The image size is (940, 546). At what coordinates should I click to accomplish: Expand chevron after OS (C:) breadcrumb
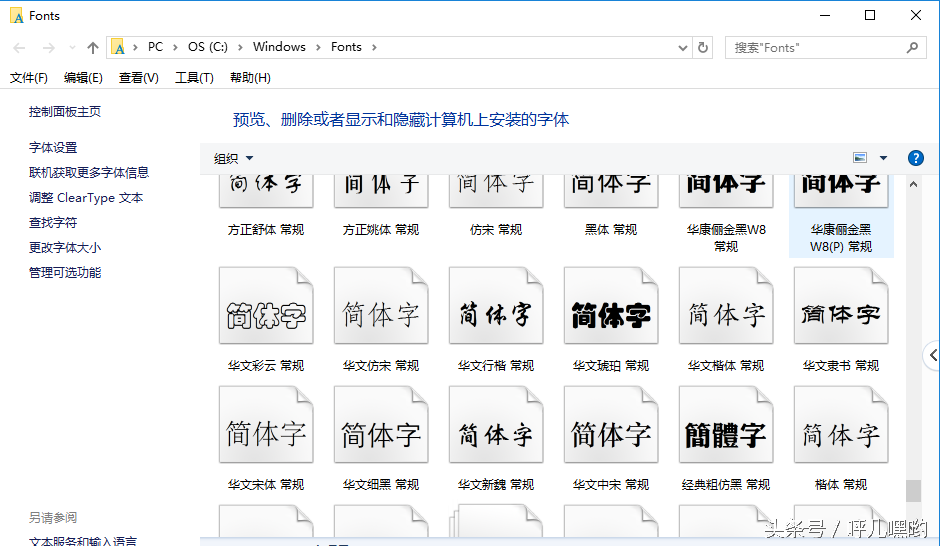click(x=240, y=47)
